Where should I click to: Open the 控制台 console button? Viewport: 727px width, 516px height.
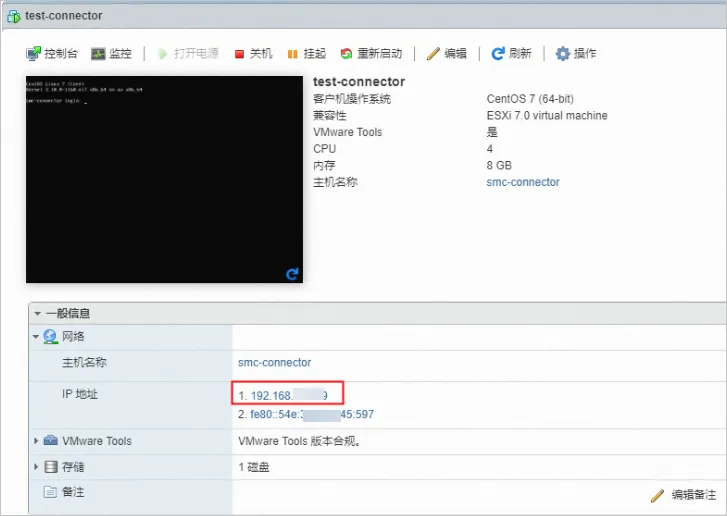51,54
